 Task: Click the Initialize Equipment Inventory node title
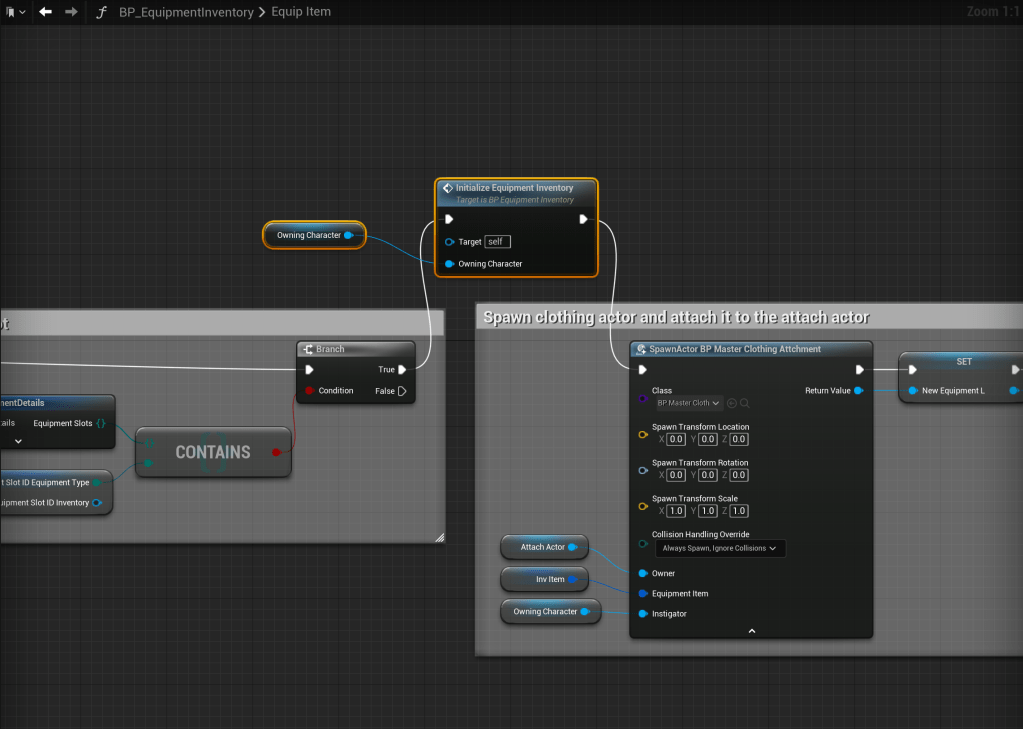[514, 188]
